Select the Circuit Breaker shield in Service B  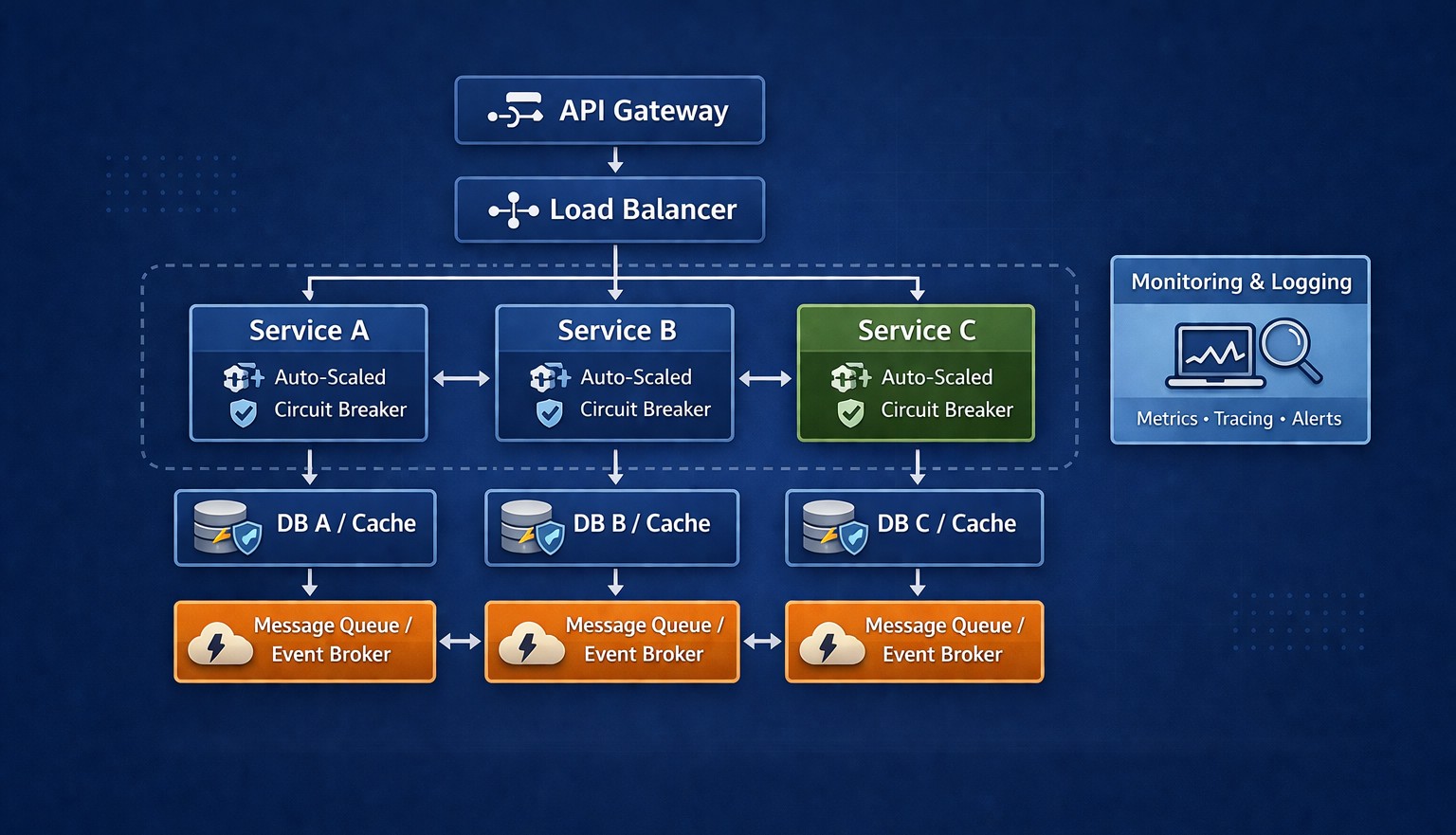[550, 412]
